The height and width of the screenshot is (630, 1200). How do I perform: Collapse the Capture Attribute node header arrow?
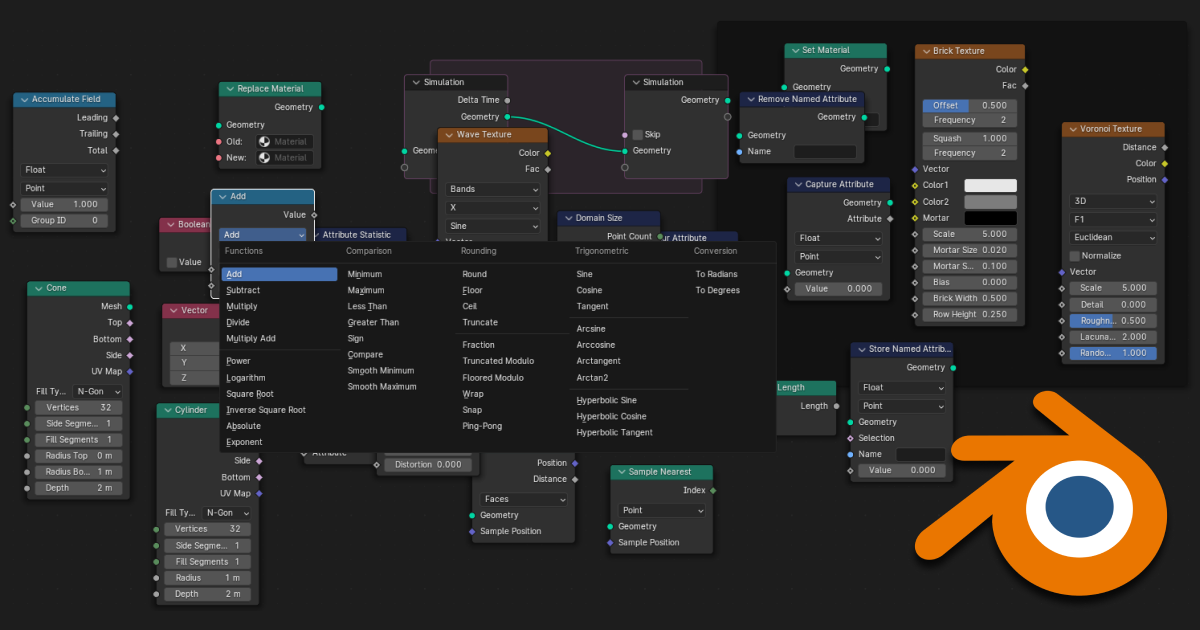pyautogui.click(x=797, y=184)
